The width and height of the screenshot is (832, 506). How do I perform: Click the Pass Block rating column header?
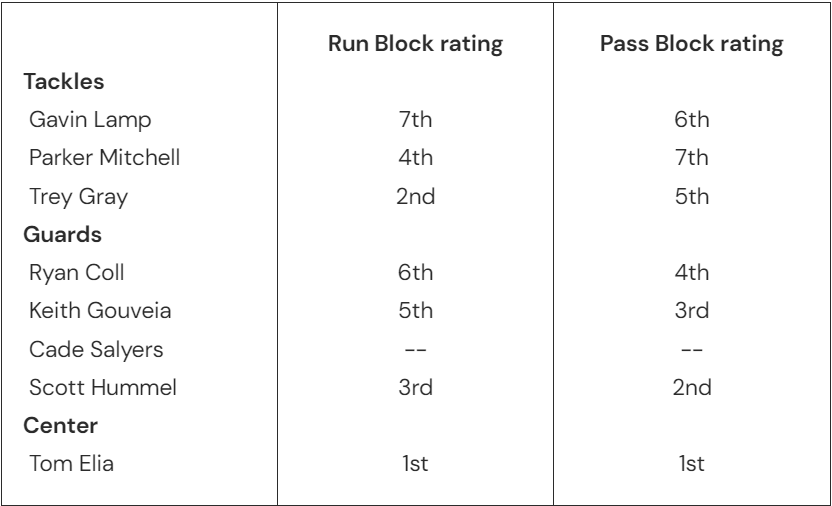tap(691, 45)
